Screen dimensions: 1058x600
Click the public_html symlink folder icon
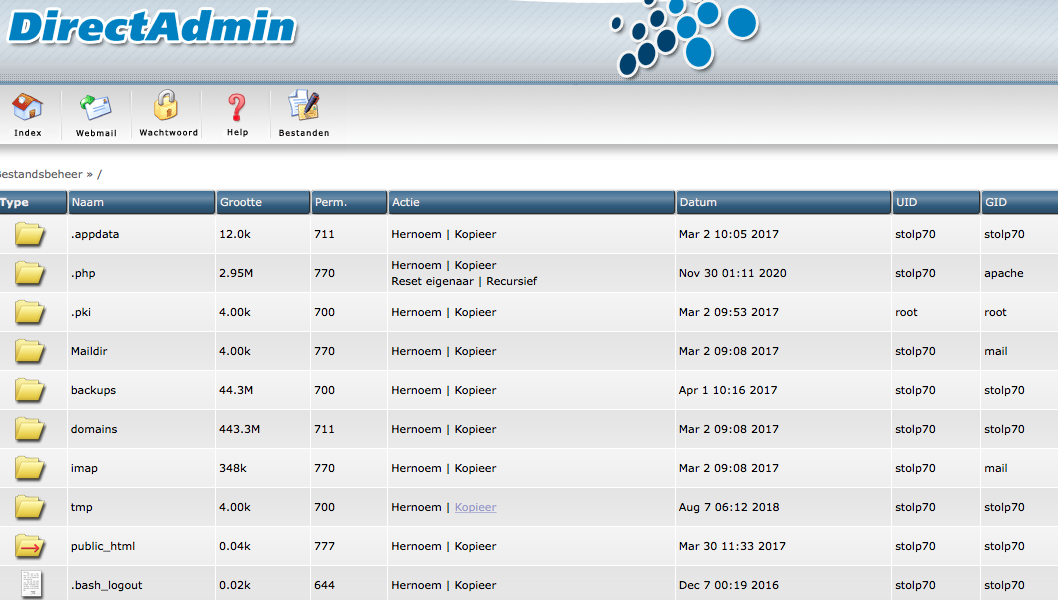30,547
